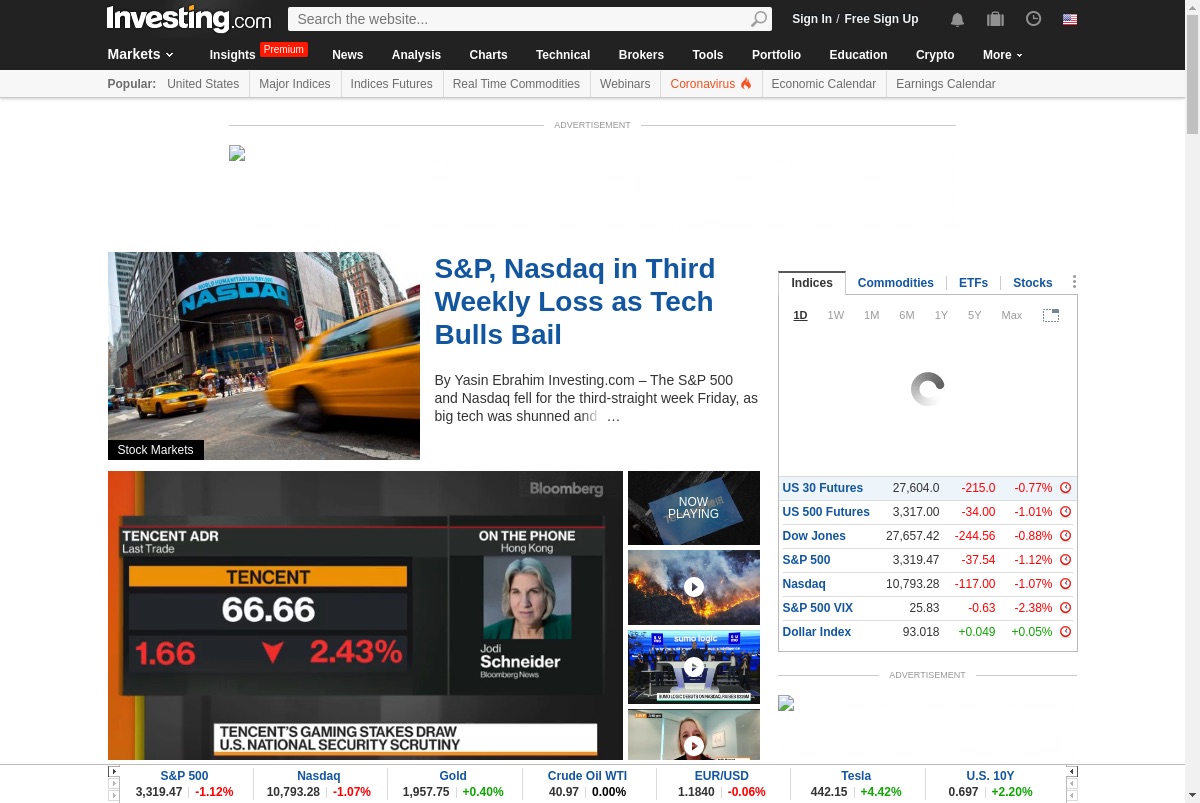Open the chart widget options dots
Viewport: 1200px width, 803px height.
pyautogui.click(x=1074, y=282)
